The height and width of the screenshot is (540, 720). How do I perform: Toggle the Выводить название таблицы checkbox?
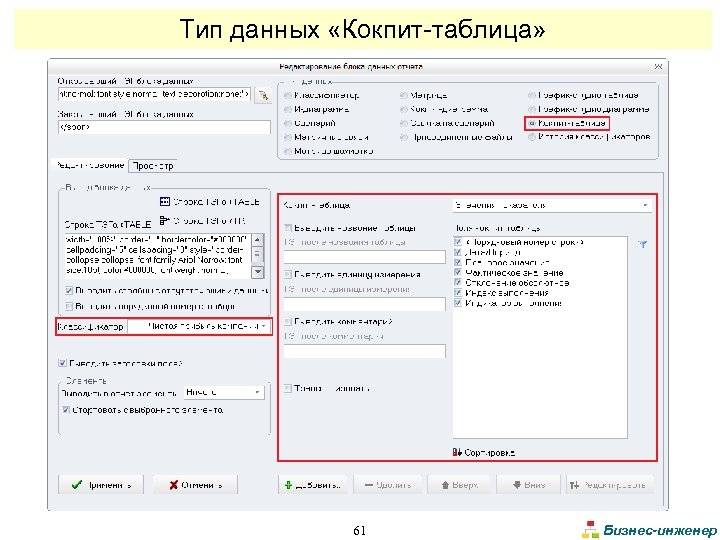(288, 228)
